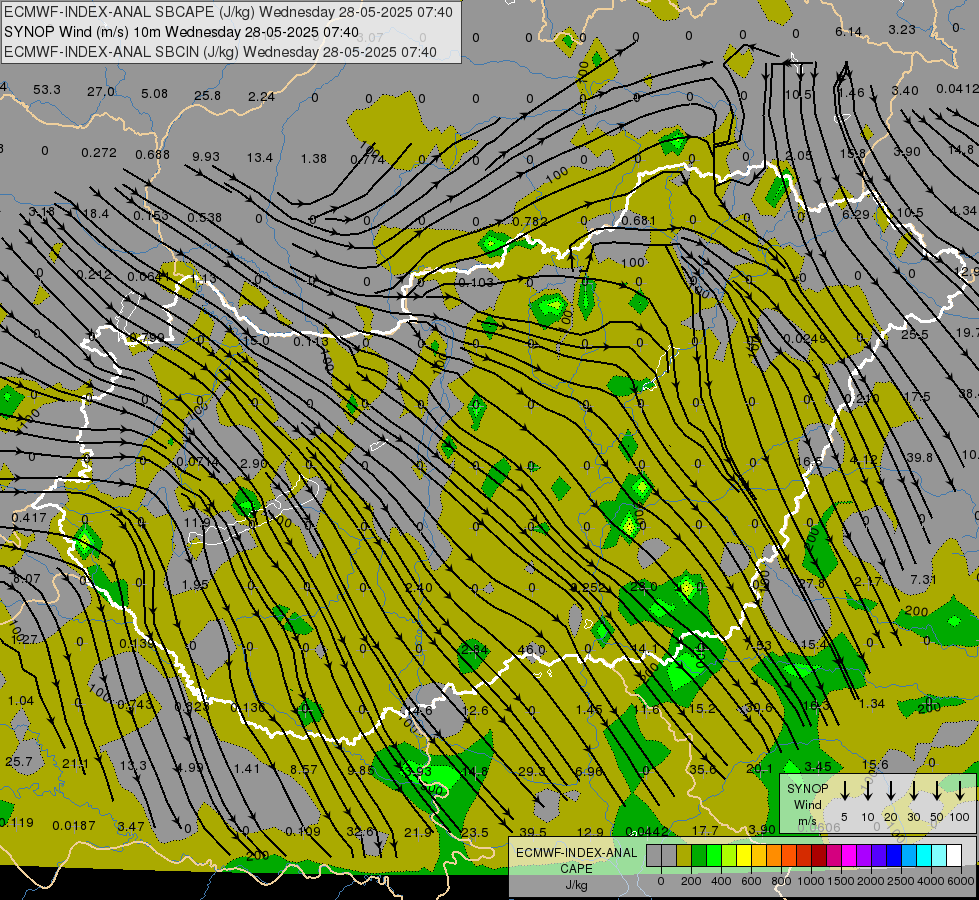This screenshot has width=979, height=900.
Task: Click the map value 12.6
Action: [x=476, y=711]
